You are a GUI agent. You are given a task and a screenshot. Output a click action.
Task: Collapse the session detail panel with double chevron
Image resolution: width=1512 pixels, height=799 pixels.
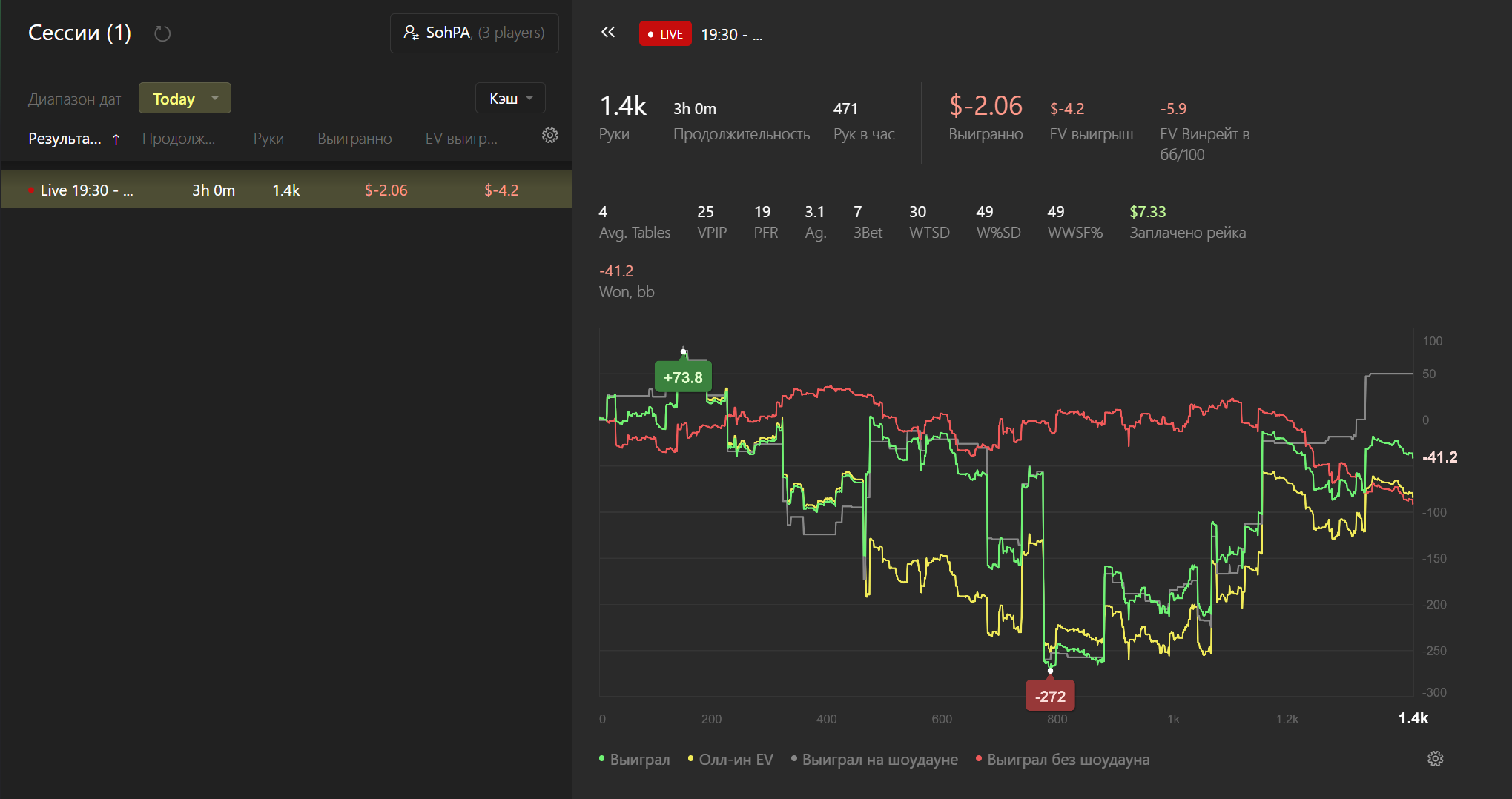pos(608,32)
